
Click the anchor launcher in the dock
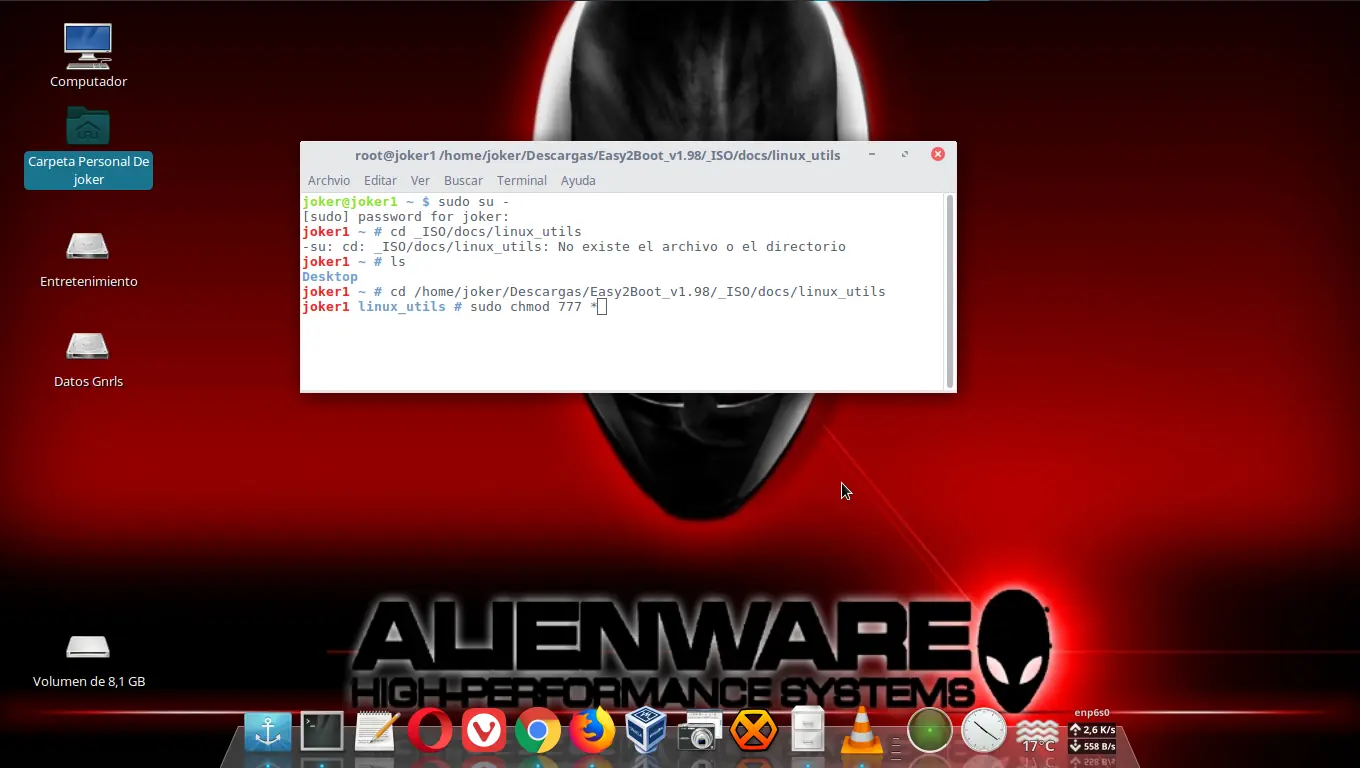tap(266, 731)
